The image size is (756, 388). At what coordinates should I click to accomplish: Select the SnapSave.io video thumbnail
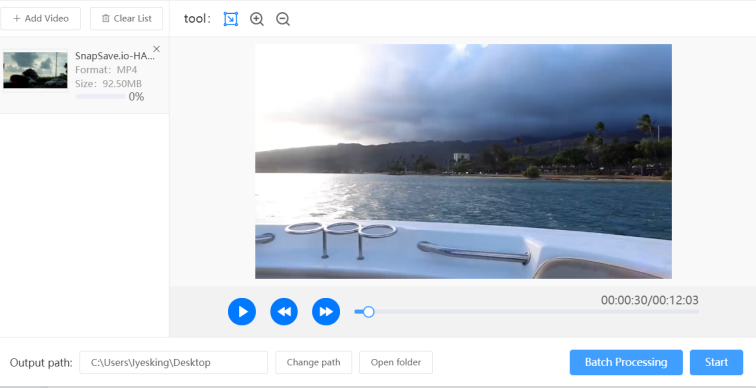35,69
